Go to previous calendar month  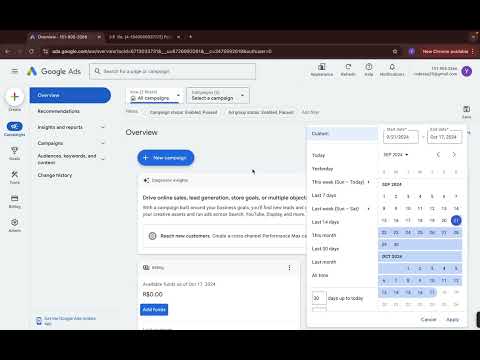point(438,155)
